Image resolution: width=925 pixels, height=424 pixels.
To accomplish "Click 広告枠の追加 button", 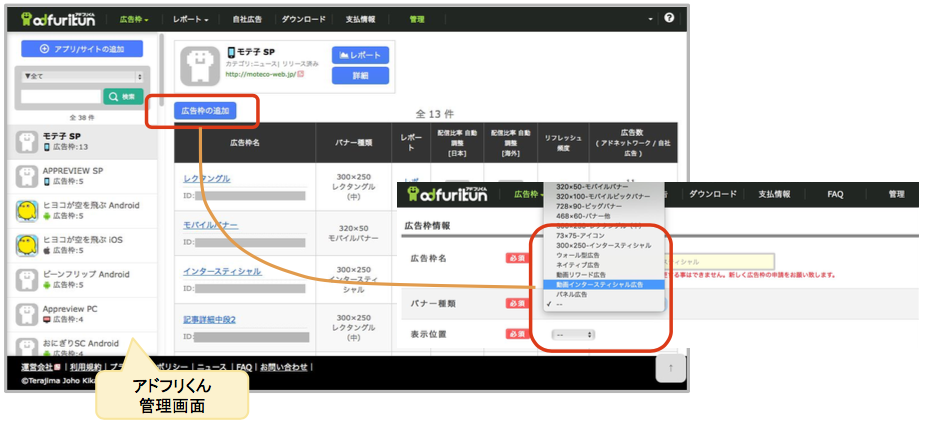I will (205, 111).
